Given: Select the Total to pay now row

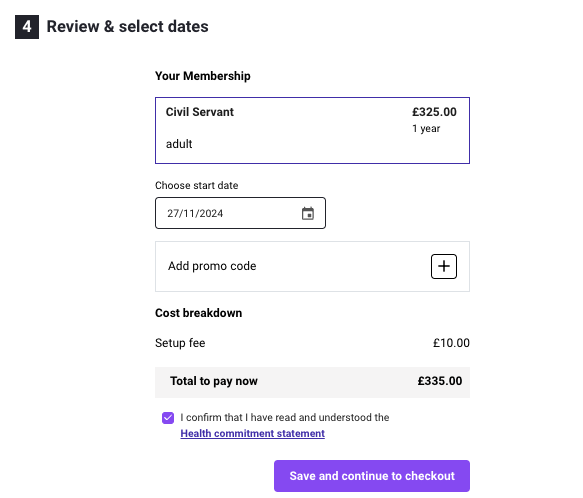Looking at the screenshot, I should (x=312, y=382).
